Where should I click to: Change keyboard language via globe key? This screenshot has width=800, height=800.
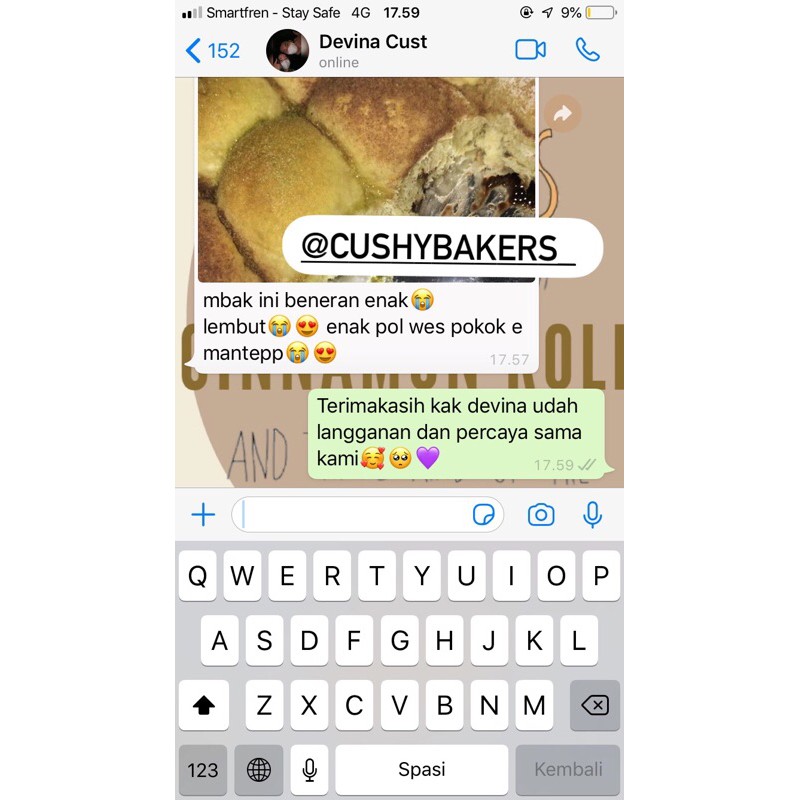(x=259, y=769)
